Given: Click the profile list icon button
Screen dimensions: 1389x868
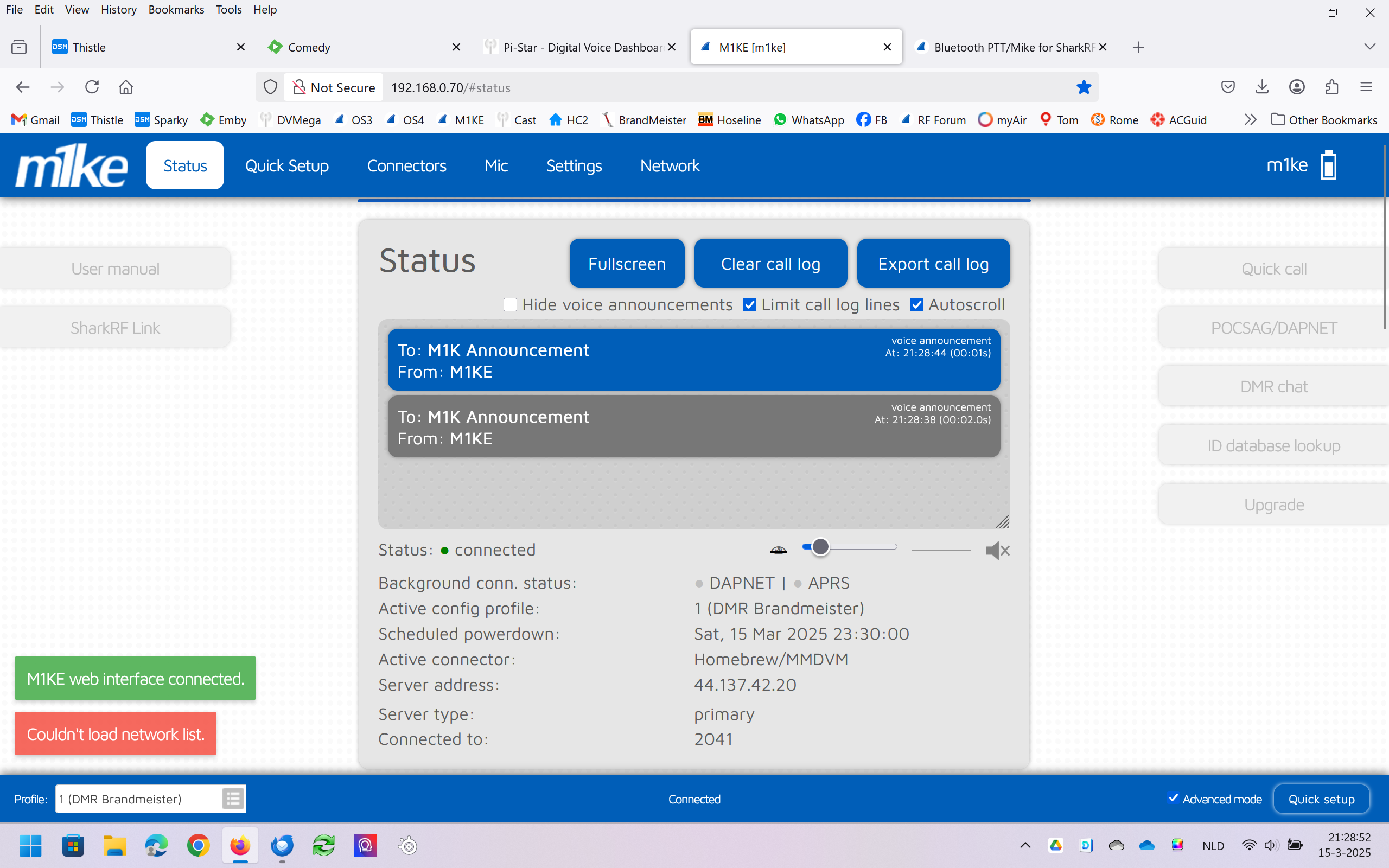Looking at the screenshot, I should click(x=233, y=799).
